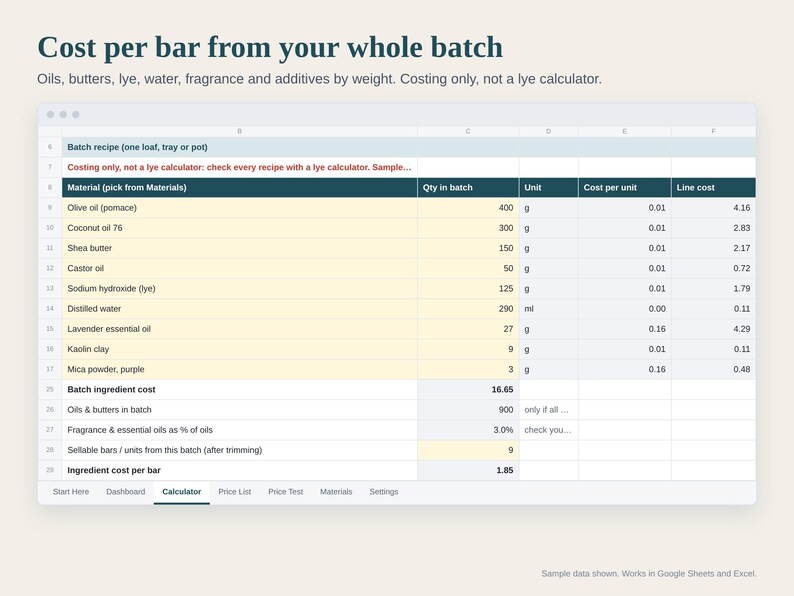
Task: Click the 'Unit' column header cell
Action: [x=548, y=187]
